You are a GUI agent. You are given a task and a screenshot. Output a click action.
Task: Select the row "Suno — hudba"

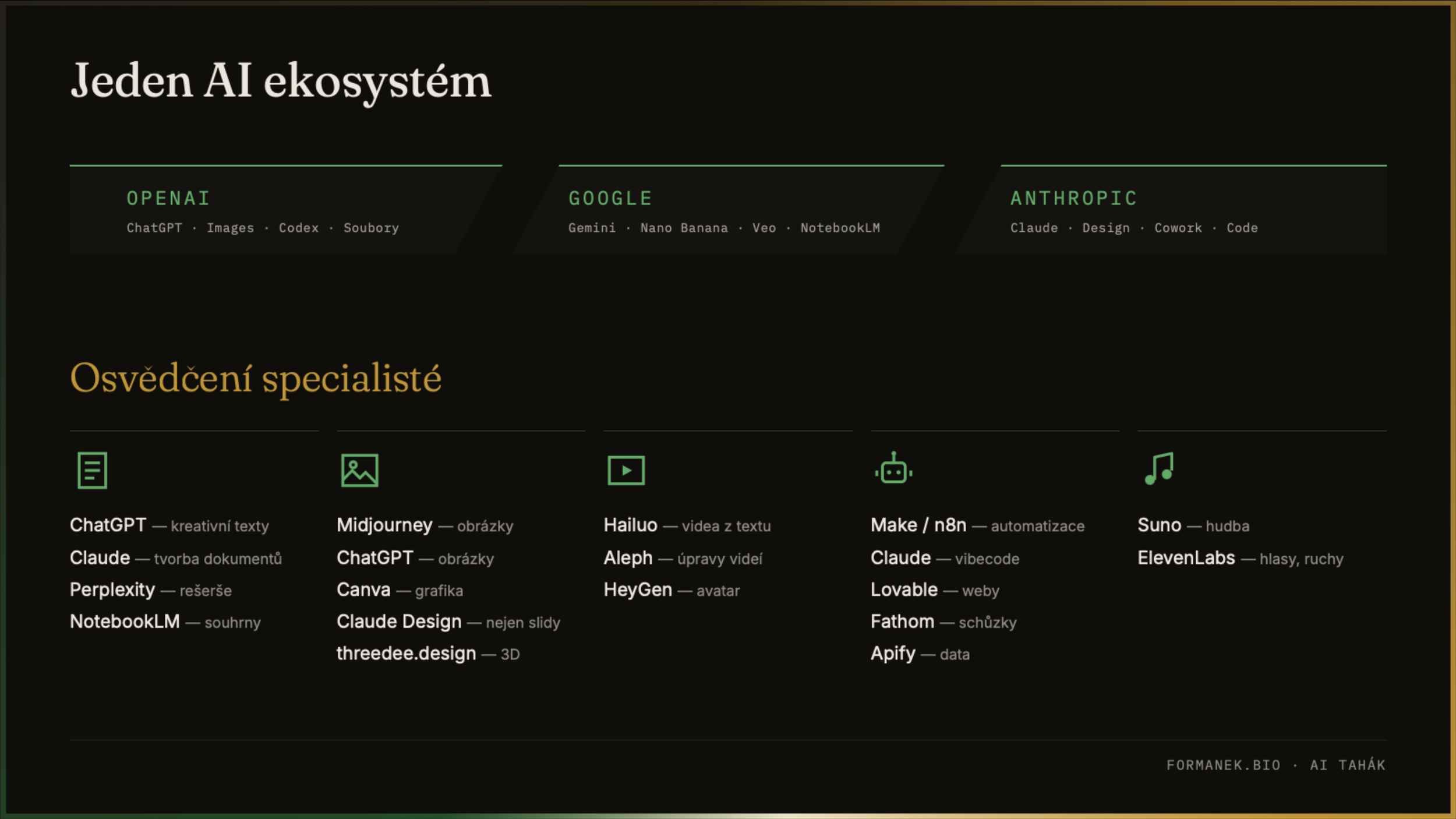[x=1193, y=525]
